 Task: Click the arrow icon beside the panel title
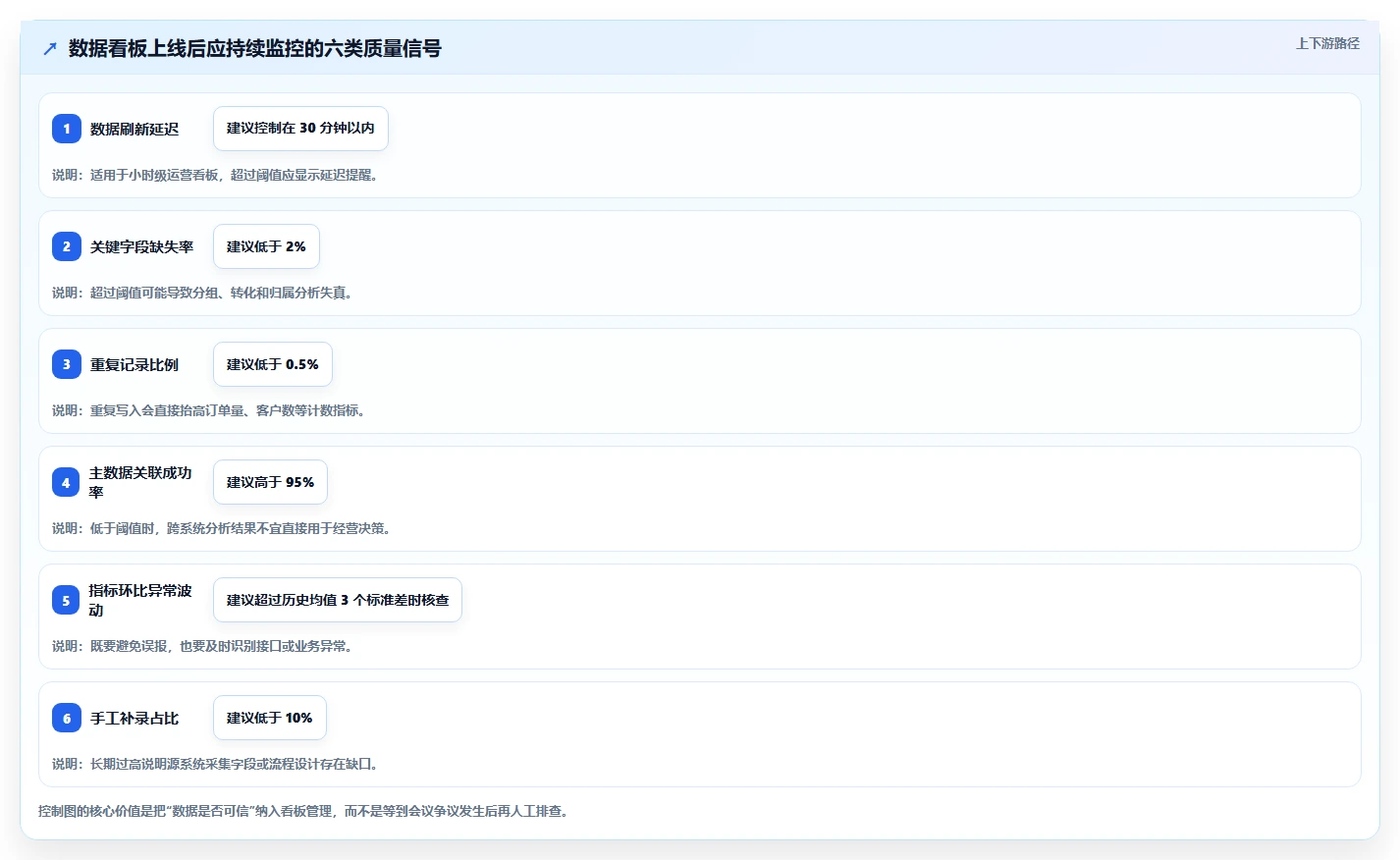pyautogui.click(x=50, y=48)
